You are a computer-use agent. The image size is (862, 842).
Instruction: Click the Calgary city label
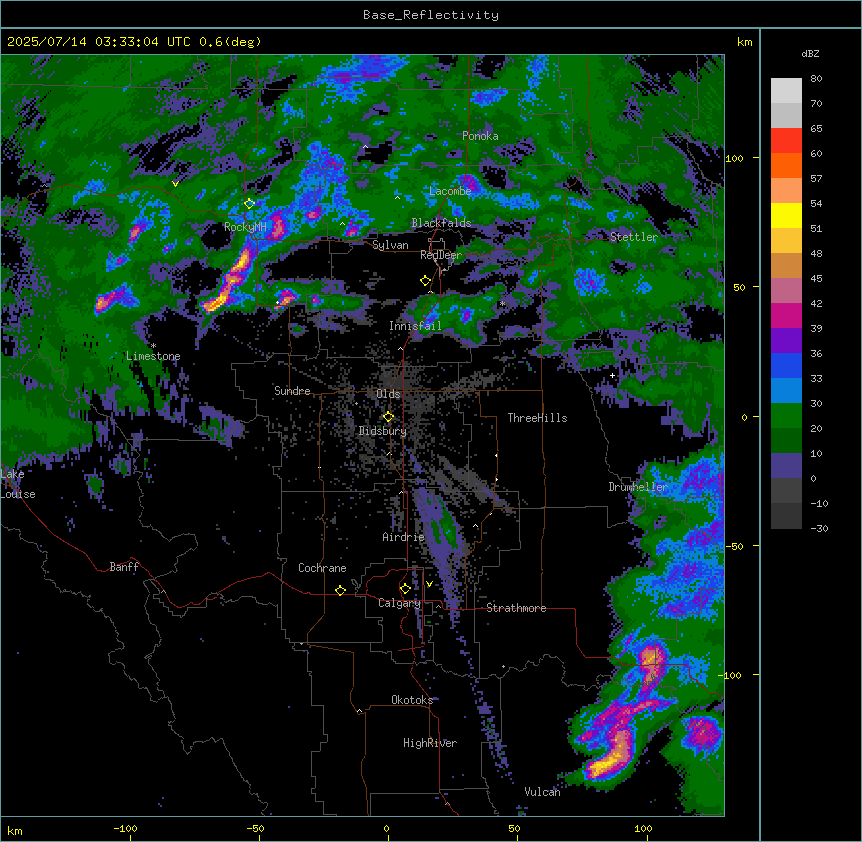pos(399,603)
